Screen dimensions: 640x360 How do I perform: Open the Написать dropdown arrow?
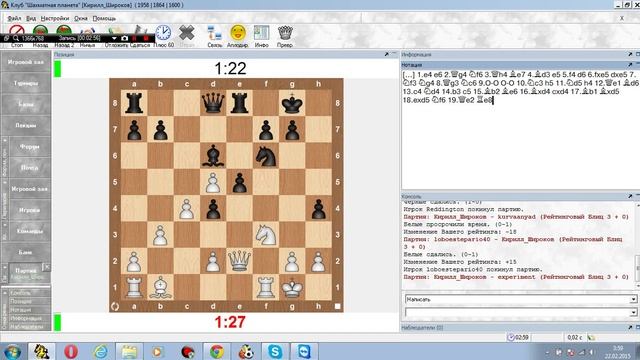tap(633, 299)
